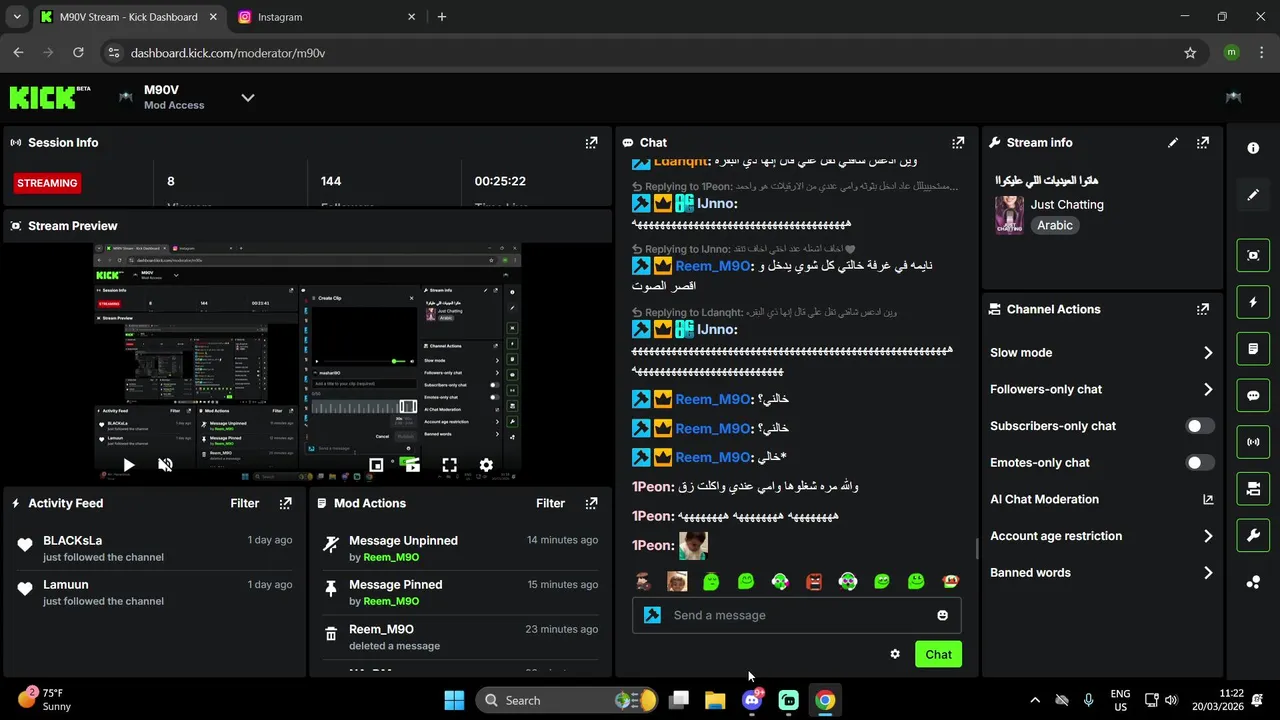Enable Subscribers-only chat toggle
Screen dimensions: 1280x720
tap(1200, 426)
